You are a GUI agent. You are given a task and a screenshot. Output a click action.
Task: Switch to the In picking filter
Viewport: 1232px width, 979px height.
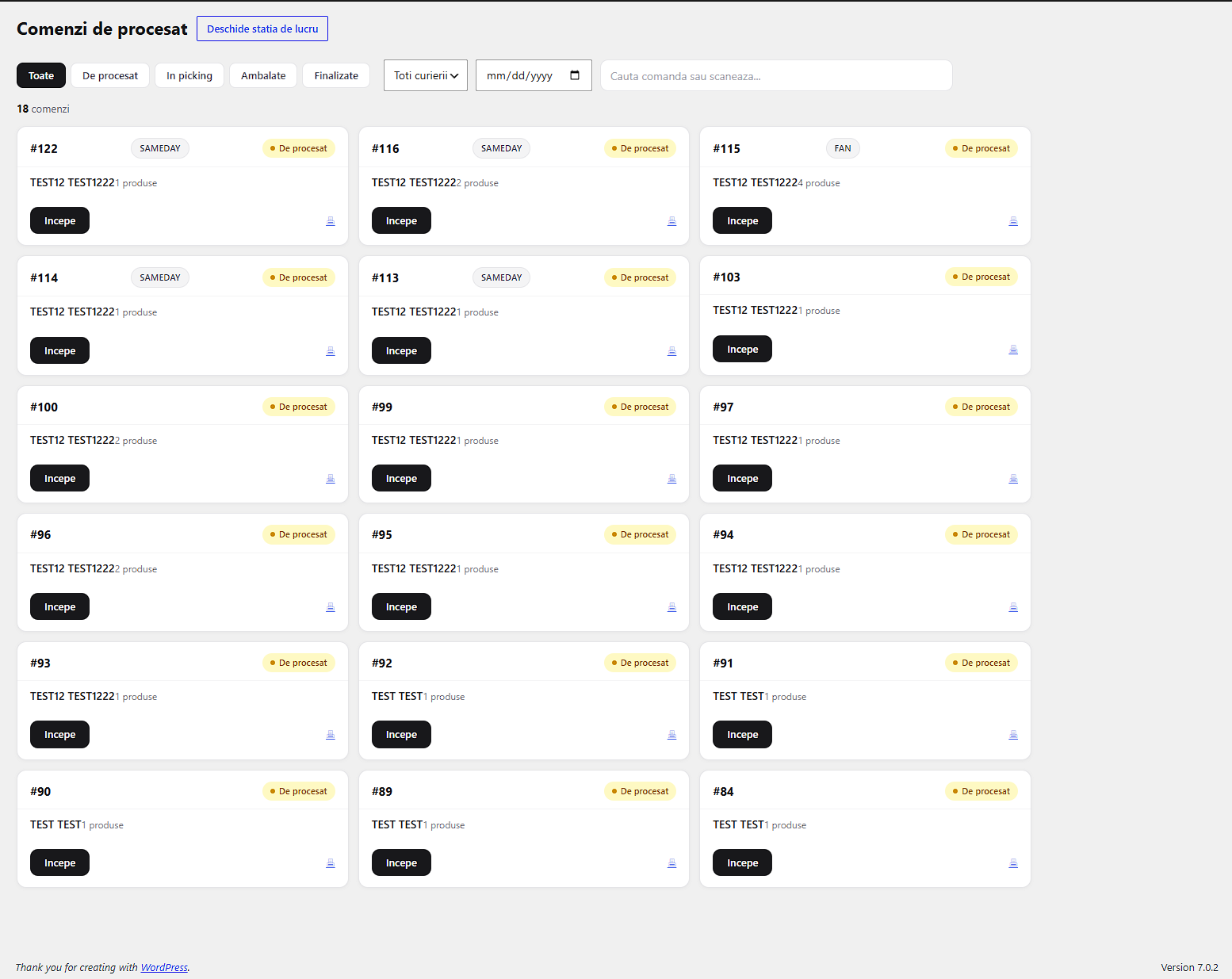(x=189, y=75)
